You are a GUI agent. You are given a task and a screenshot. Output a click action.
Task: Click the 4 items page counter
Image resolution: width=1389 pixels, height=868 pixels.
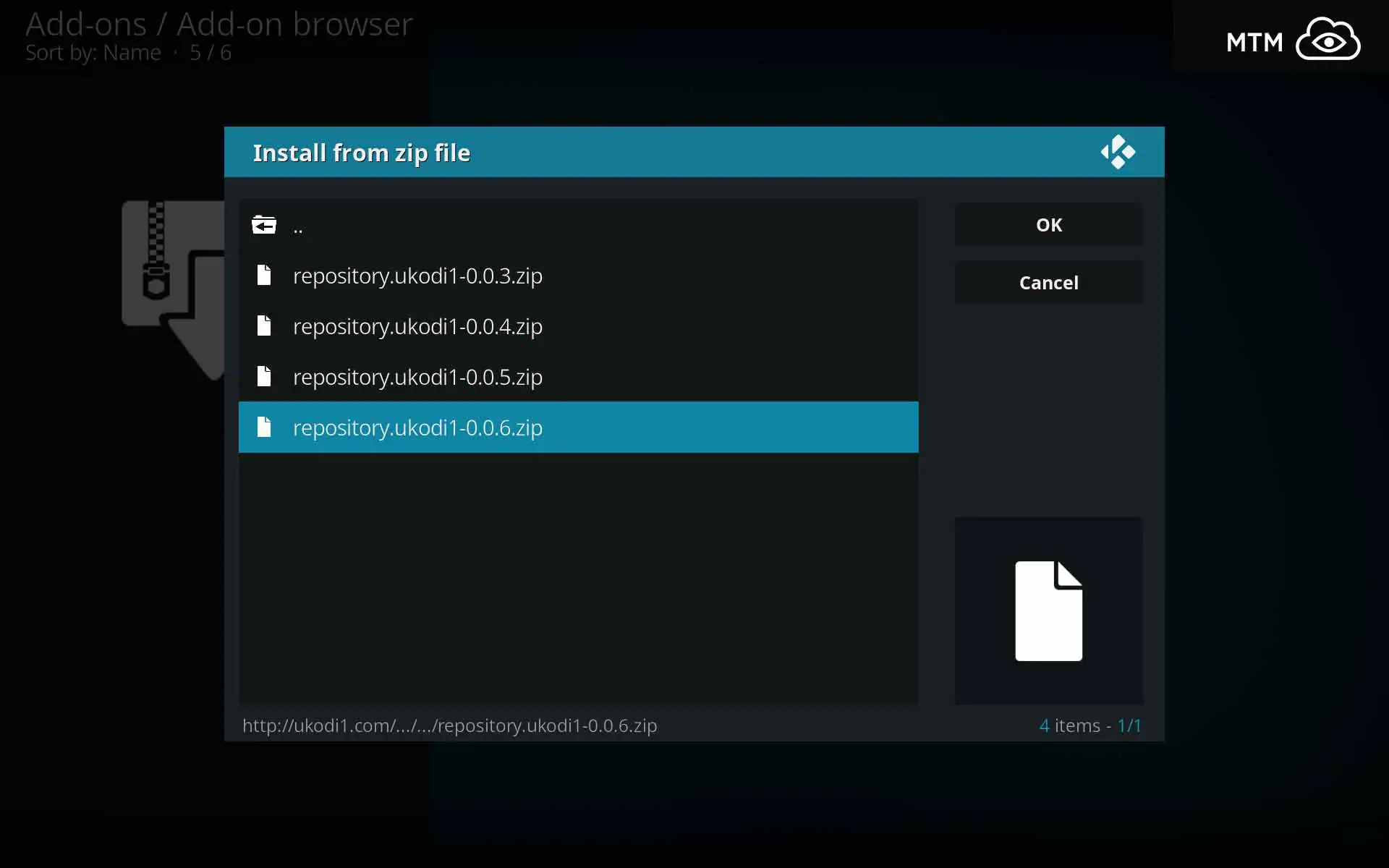pyautogui.click(x=1089, y=726)
